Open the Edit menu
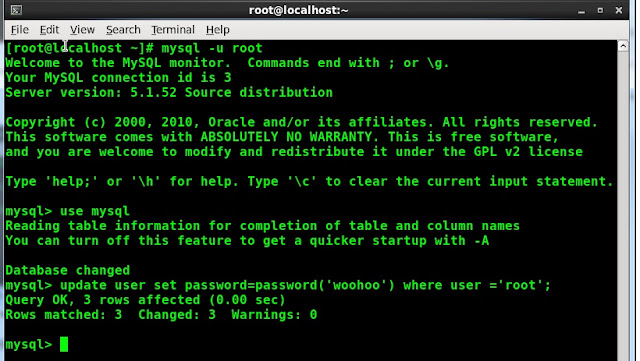The width and height of the screenshot is (640, 361). 49,30
